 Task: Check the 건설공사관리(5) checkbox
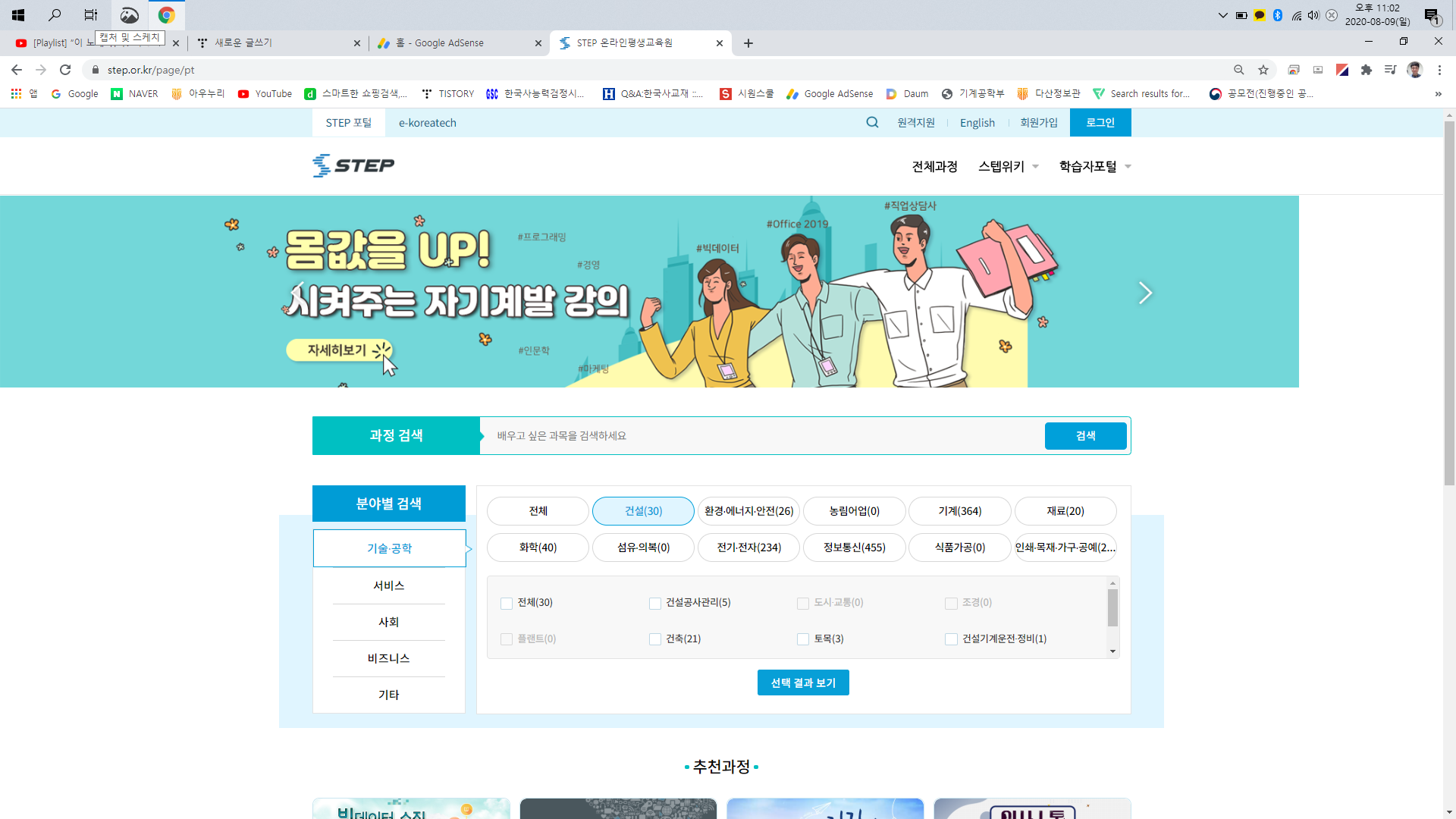click(655, 604)
